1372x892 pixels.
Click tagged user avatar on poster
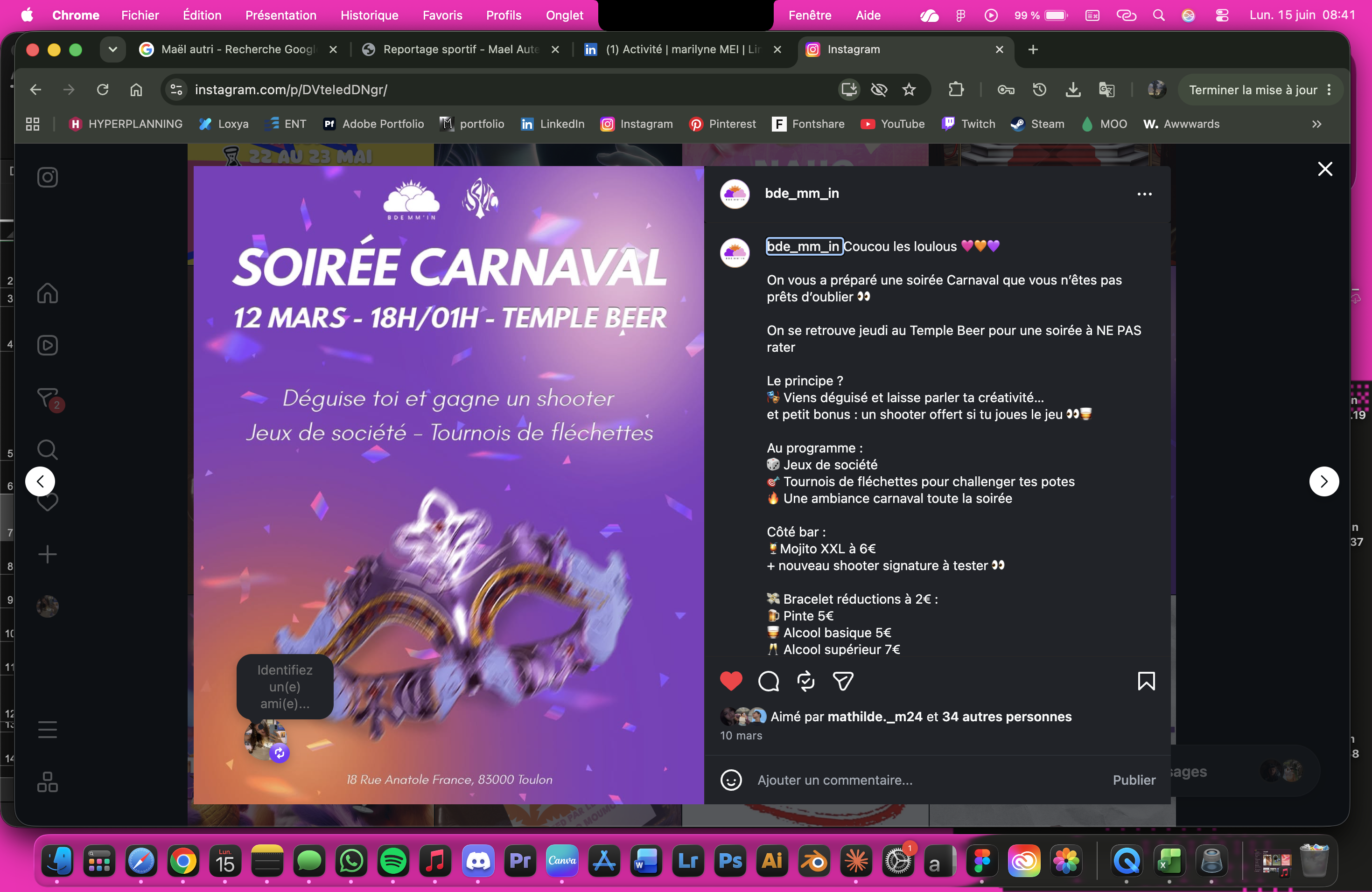[265, 739]
